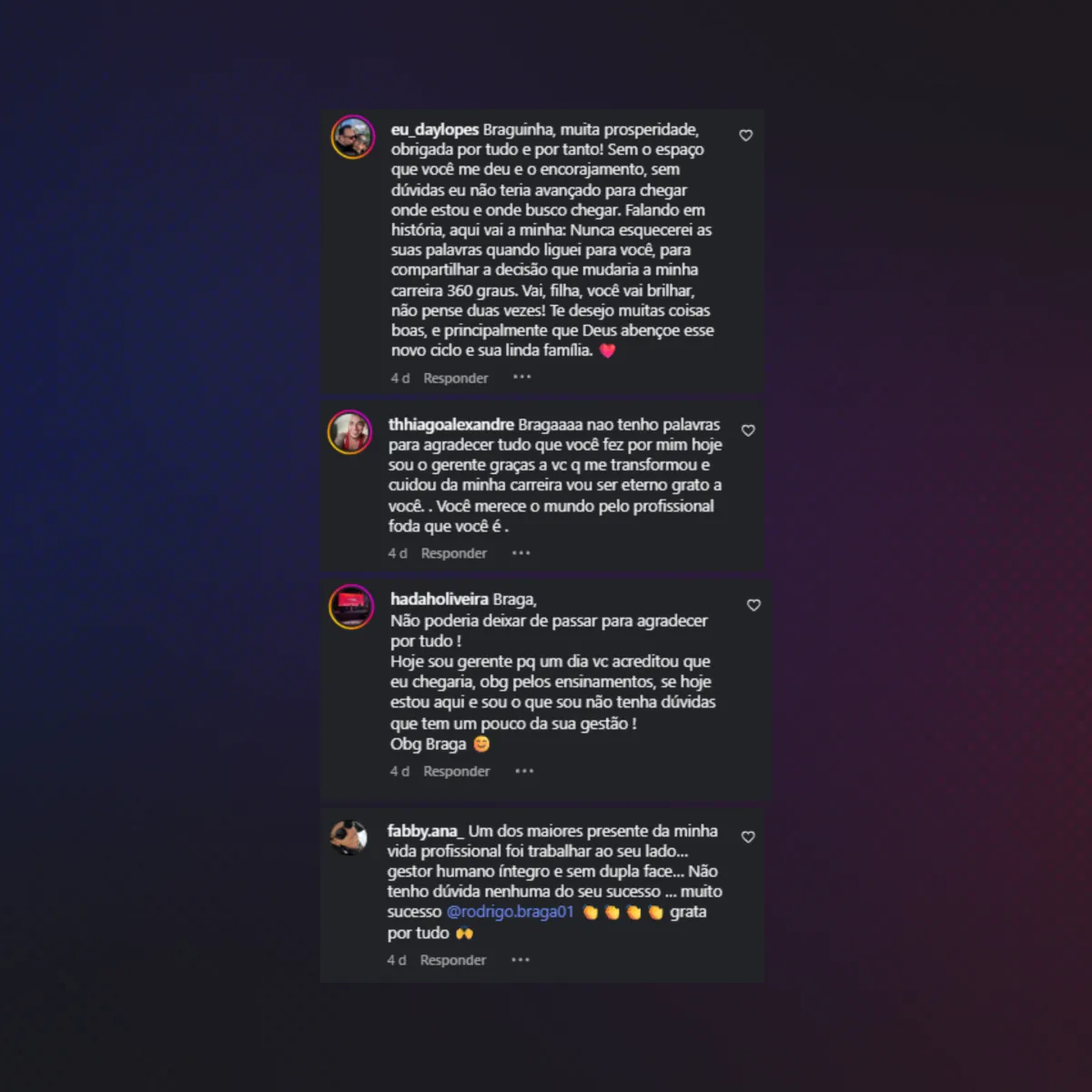View eu_daylopes profile picture
This screenshot has height=1092, width=1092.
pos(352,137)
